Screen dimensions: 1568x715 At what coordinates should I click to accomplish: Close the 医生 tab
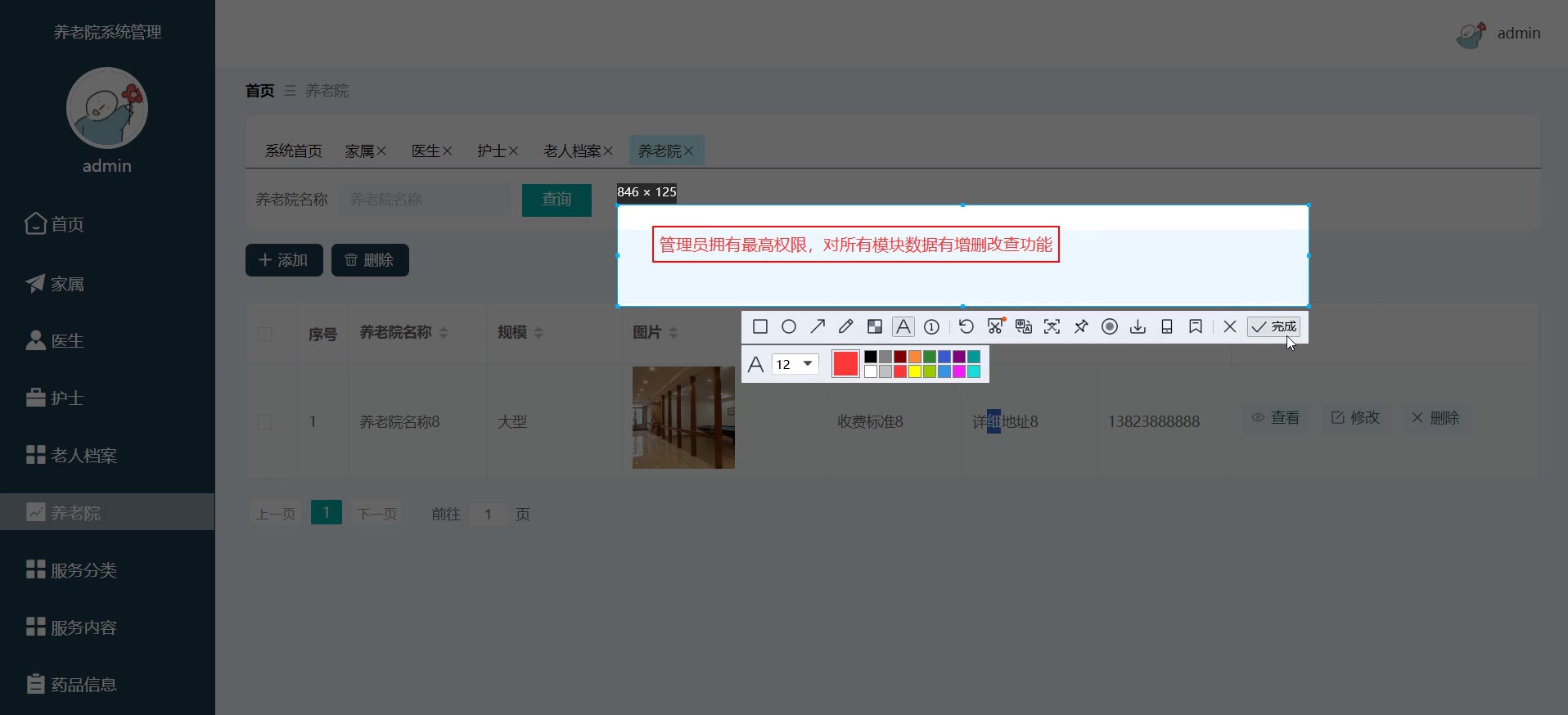click(447, 151)
